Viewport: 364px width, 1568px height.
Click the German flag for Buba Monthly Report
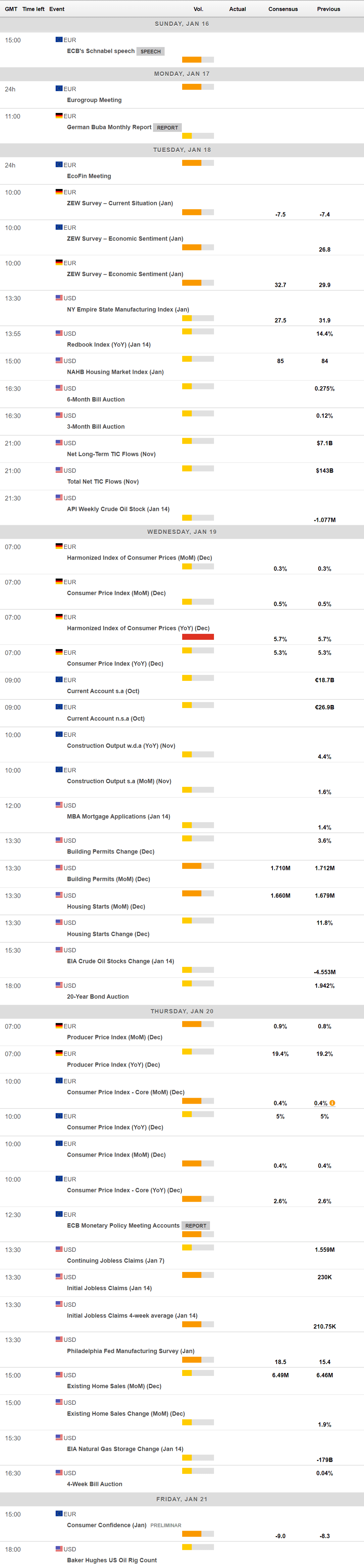tap(59, 116)
